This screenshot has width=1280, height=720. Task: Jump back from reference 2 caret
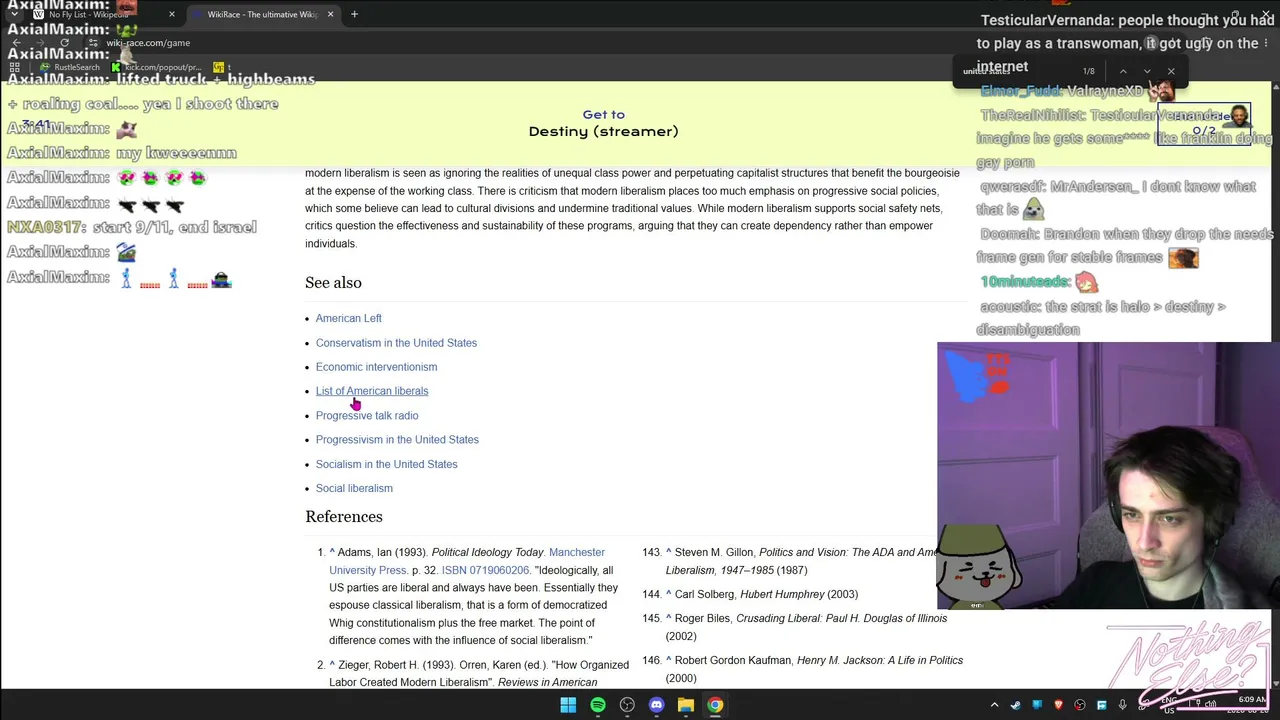pyautogui.click(x=333, y=665)
